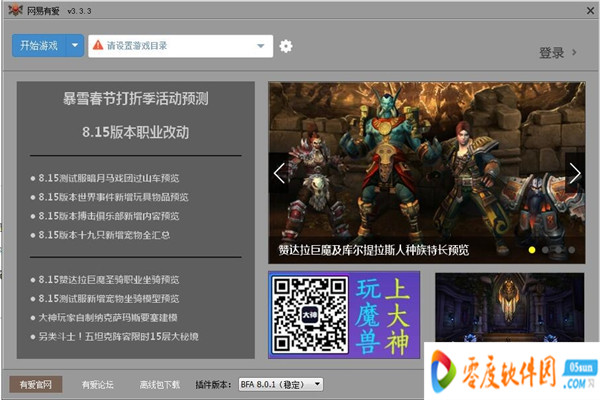The image size is (600, 400).
Task: Select the first yellow carousel dot
Action: coord(532,250)
